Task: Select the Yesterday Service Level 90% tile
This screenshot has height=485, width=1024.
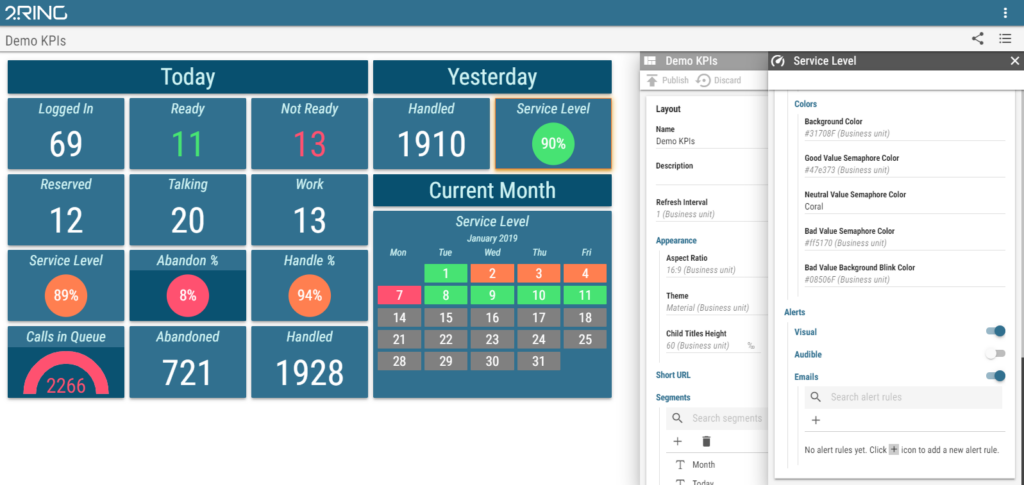Action: (552, 133)
